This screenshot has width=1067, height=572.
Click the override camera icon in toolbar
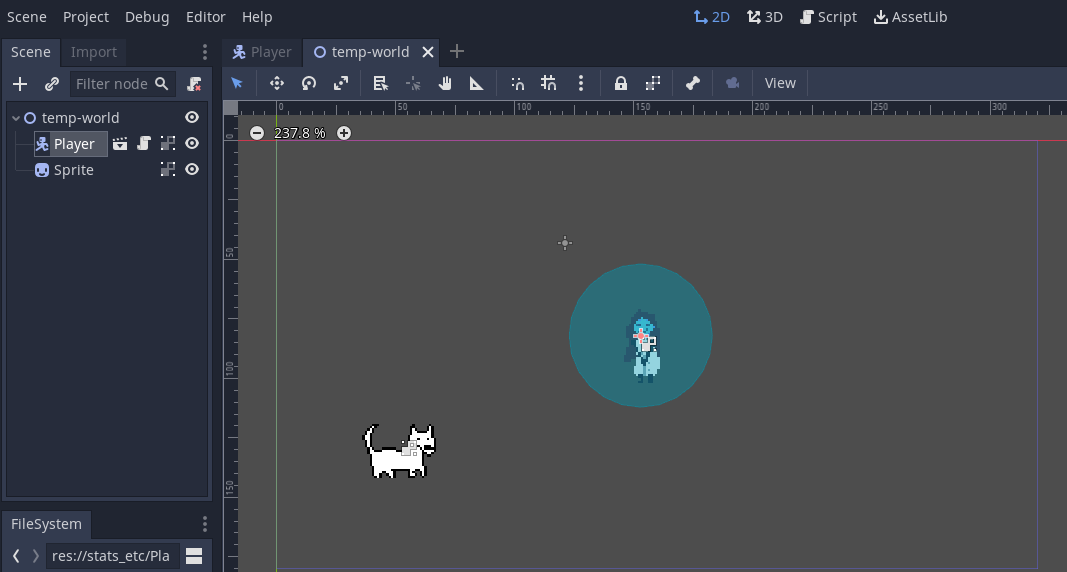[732, 83]
